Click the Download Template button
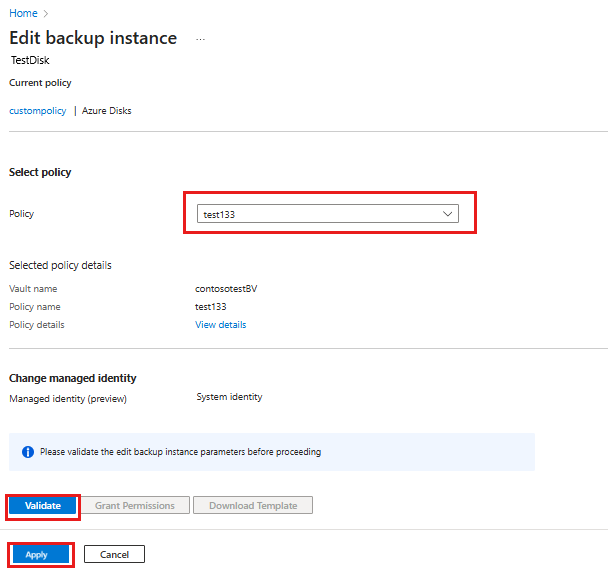This screenshot has width=608, height=569. 253,505
